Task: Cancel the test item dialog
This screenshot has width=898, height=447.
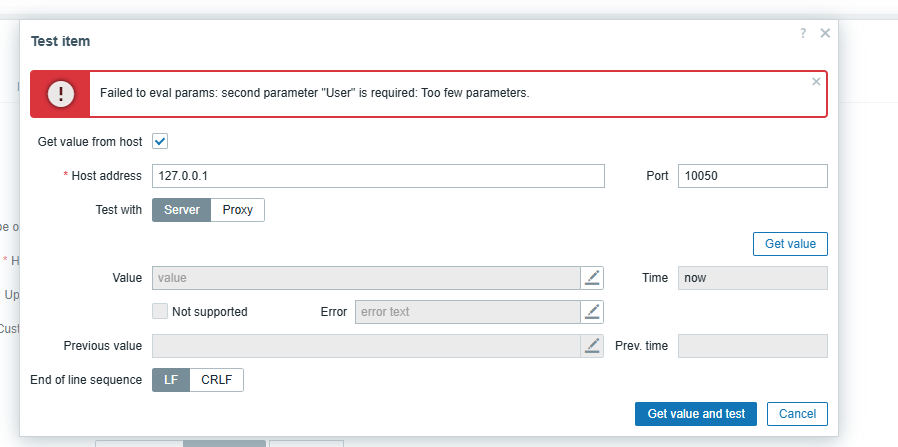Action: click(x=797, y=414)
